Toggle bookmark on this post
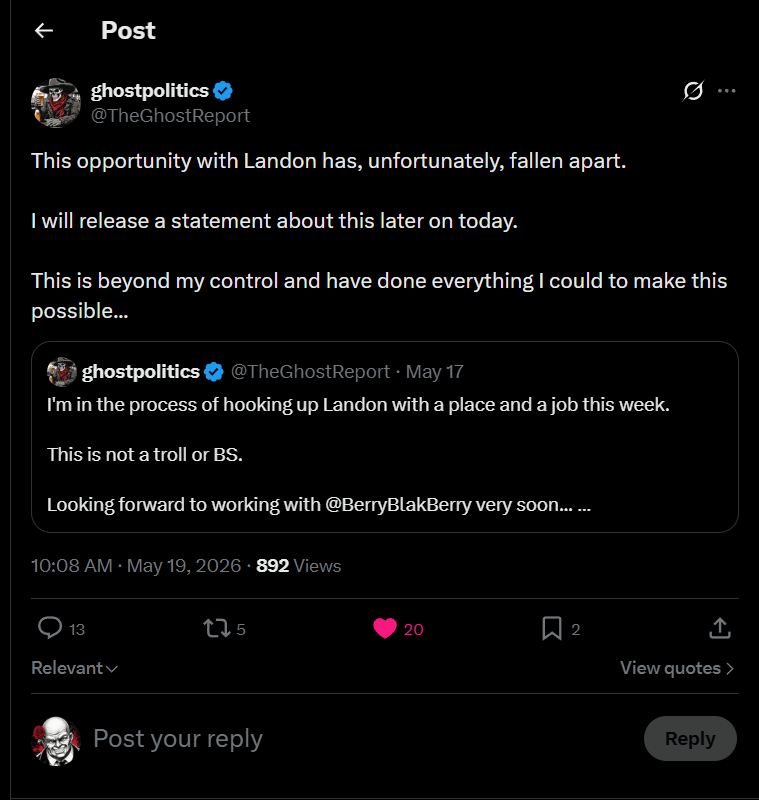759x800 pixels. [x=552, y=629]
